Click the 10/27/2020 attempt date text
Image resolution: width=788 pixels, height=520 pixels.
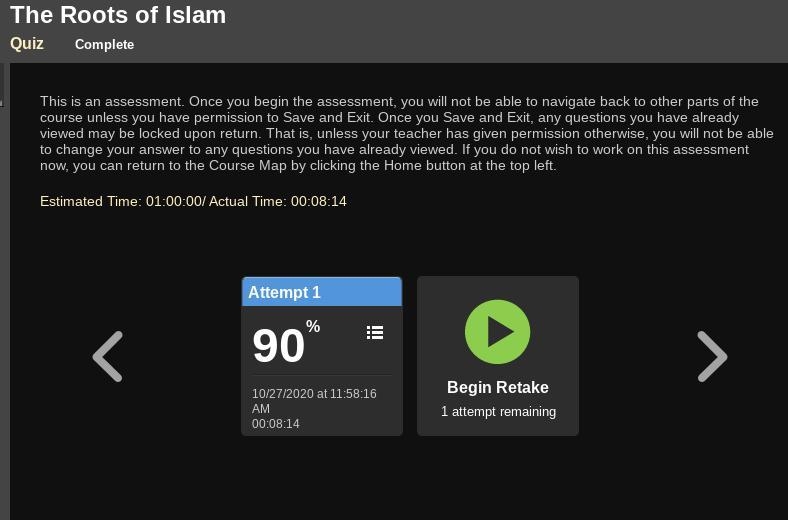[314, 401]
